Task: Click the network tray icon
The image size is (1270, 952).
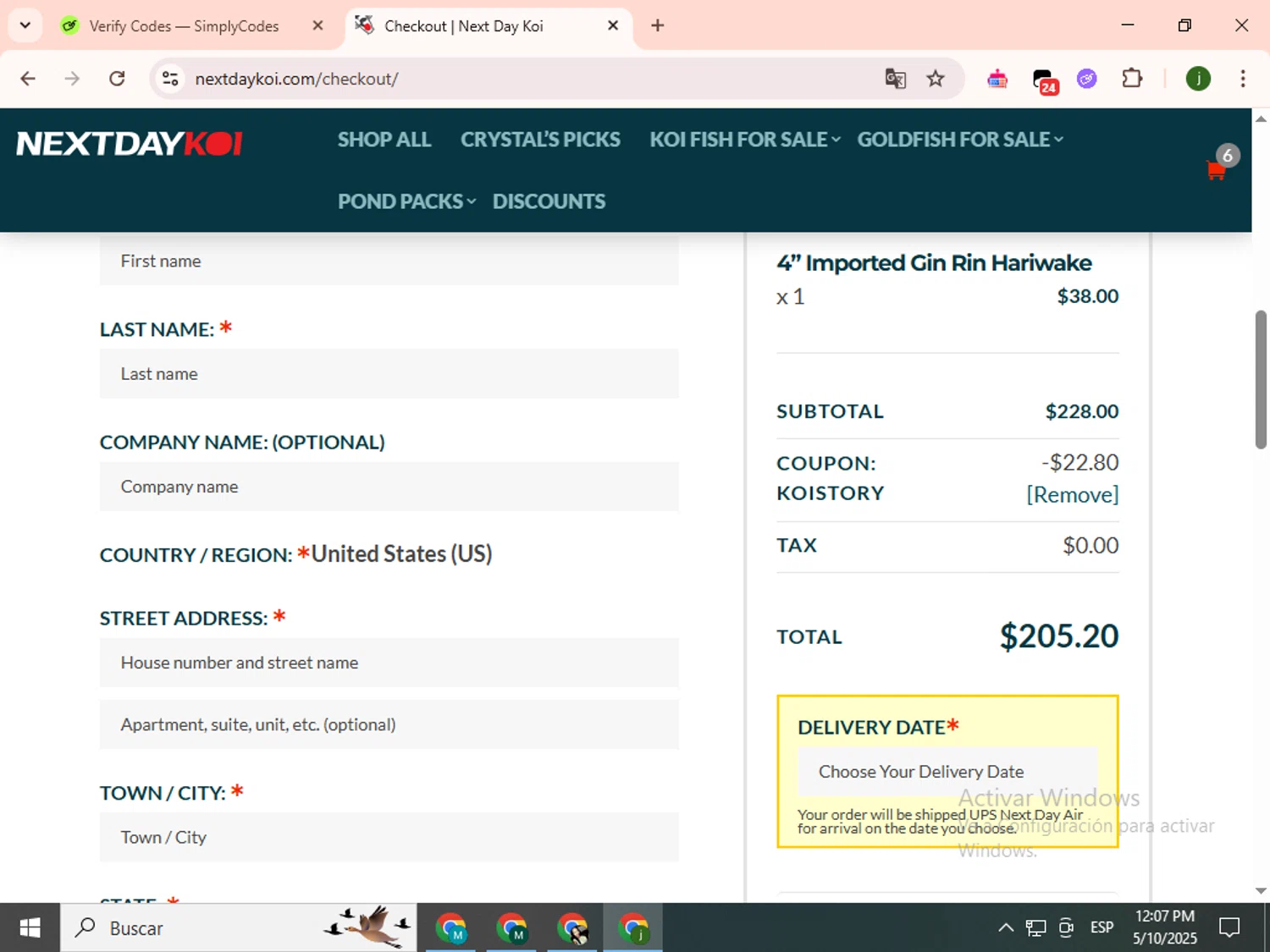Action: [x=1035, y=927]
